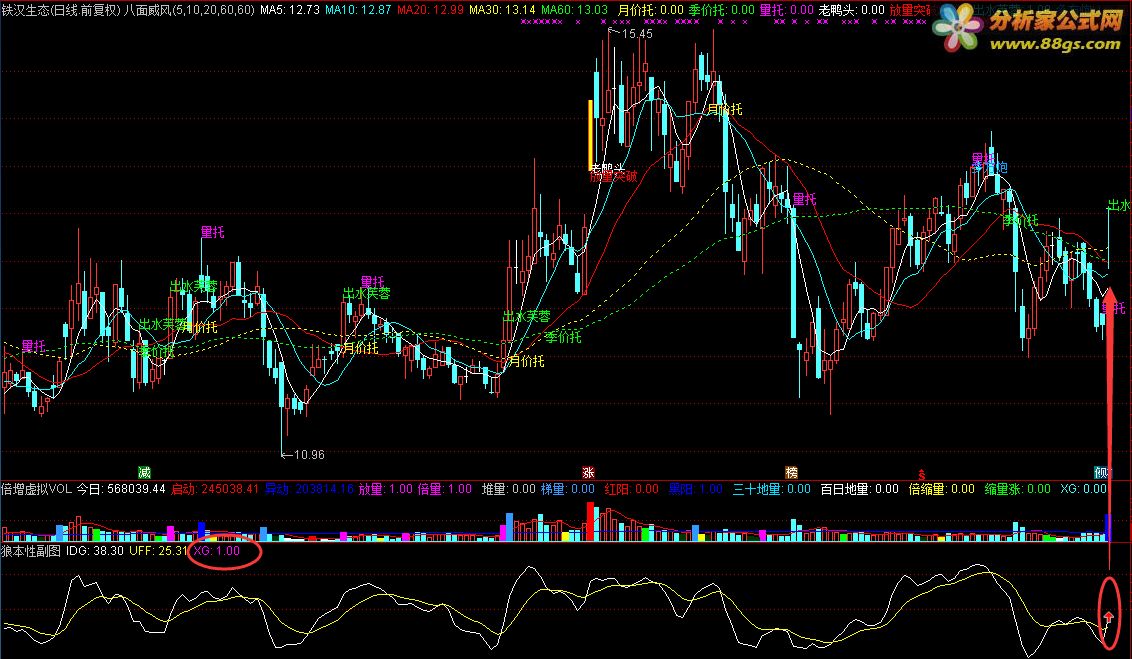Click 量托: 0.00 in the header line

click(x=787, y=10)
